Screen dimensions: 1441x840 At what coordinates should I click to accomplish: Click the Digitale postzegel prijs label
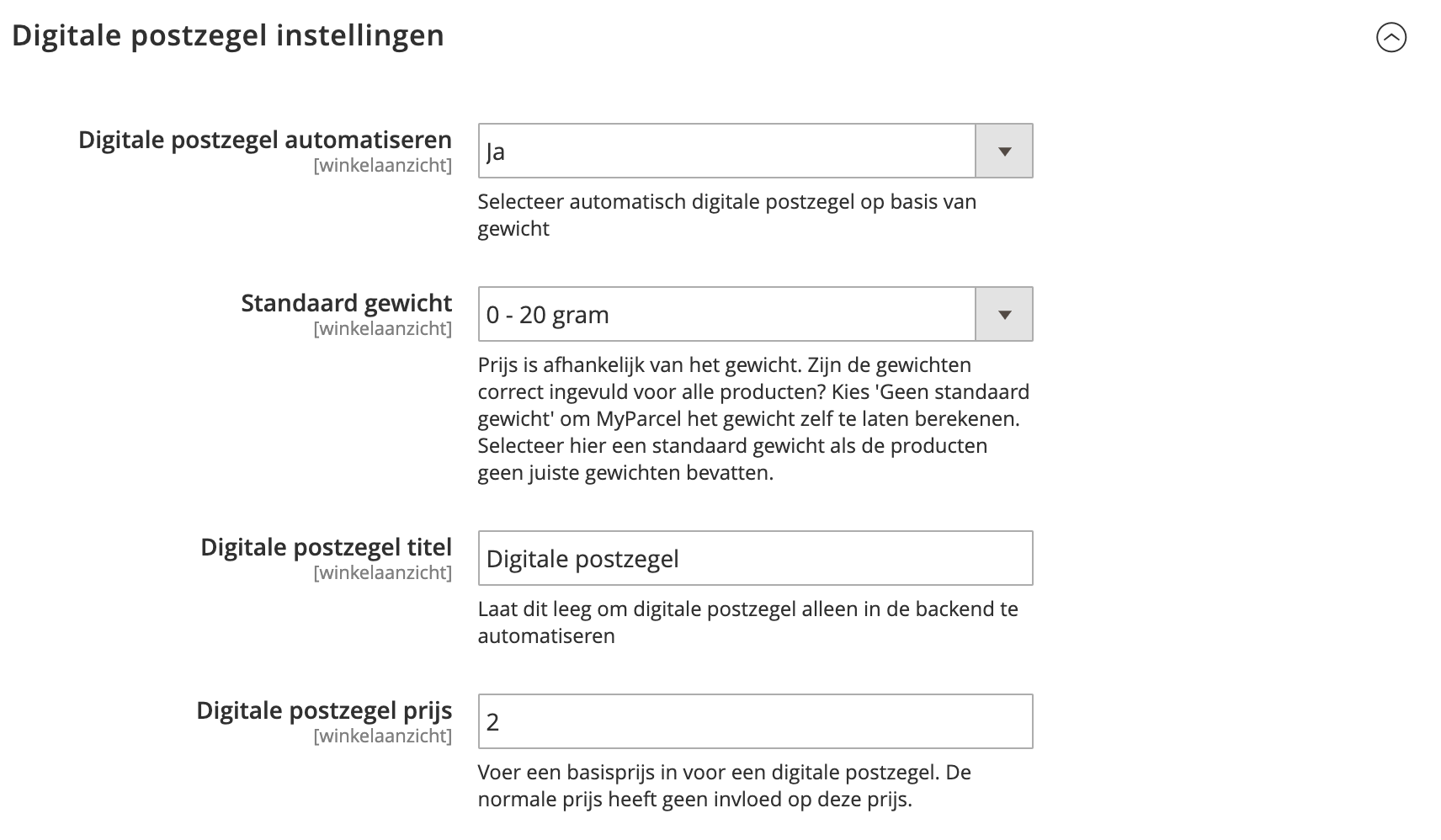pos(323,710)
